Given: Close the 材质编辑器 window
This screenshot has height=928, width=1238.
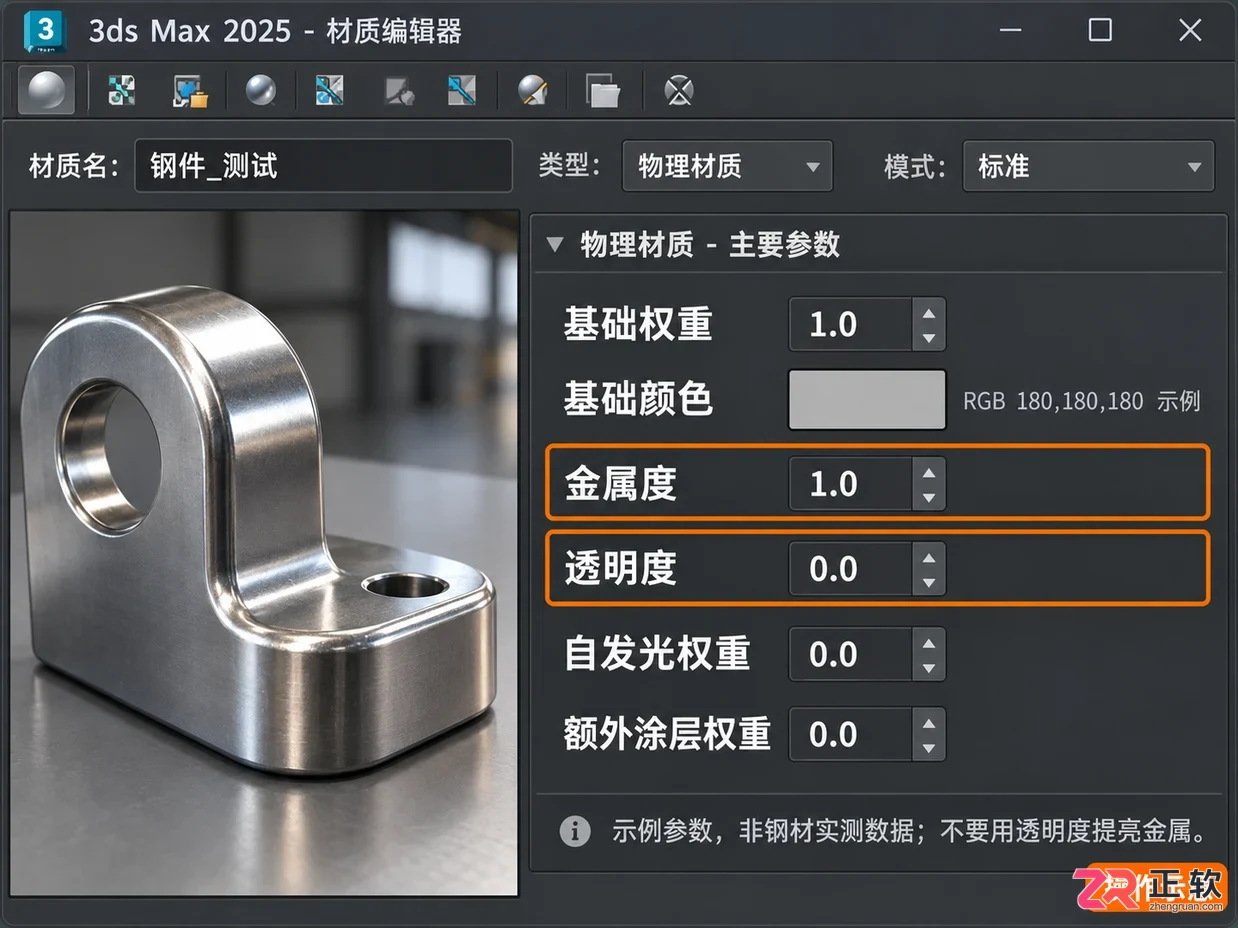Looking at the screenshot, I should coord(1190,31).
